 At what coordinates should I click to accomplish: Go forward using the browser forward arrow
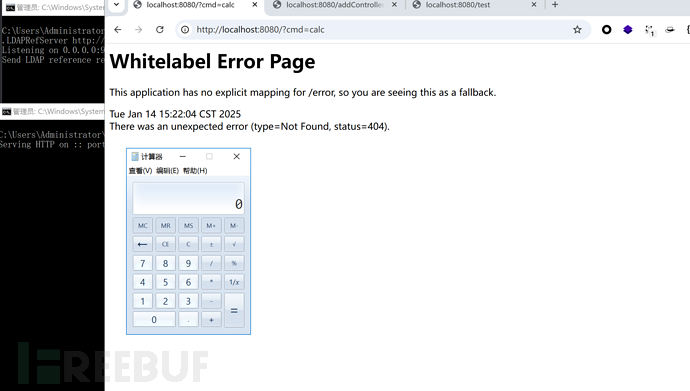point(139,29)
